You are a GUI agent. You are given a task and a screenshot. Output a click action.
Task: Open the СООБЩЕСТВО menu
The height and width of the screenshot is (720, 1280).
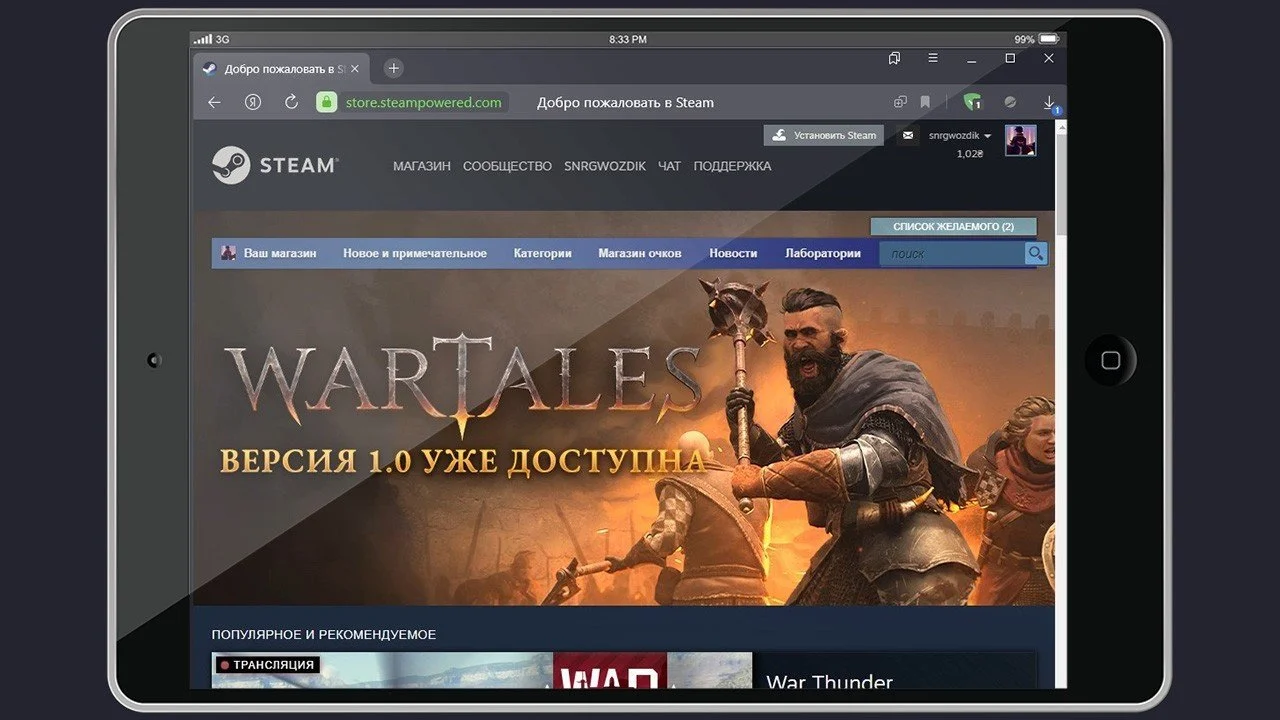(507, 166)
